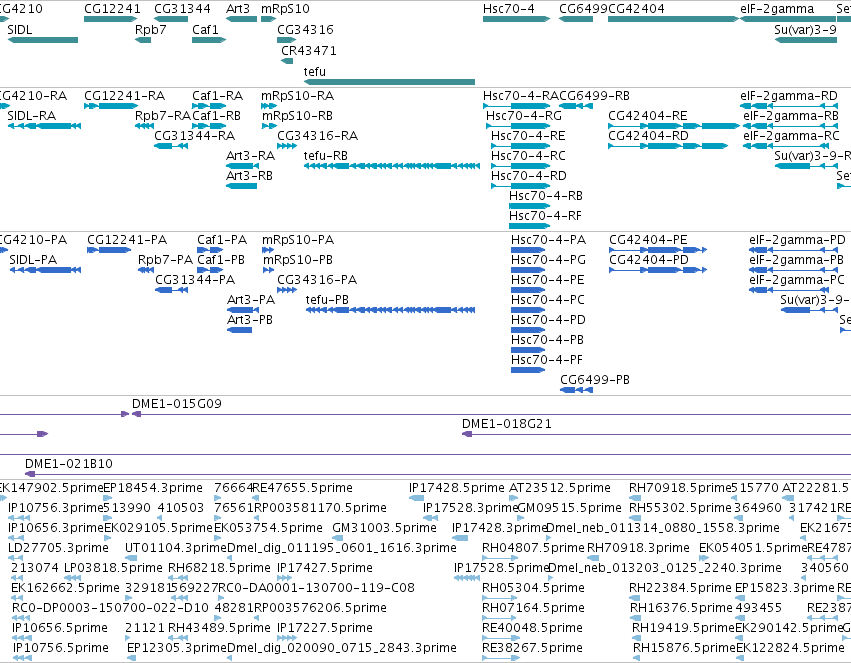
Task: Select EST RE38267.5prime
Action: click(x=500, y=658)
